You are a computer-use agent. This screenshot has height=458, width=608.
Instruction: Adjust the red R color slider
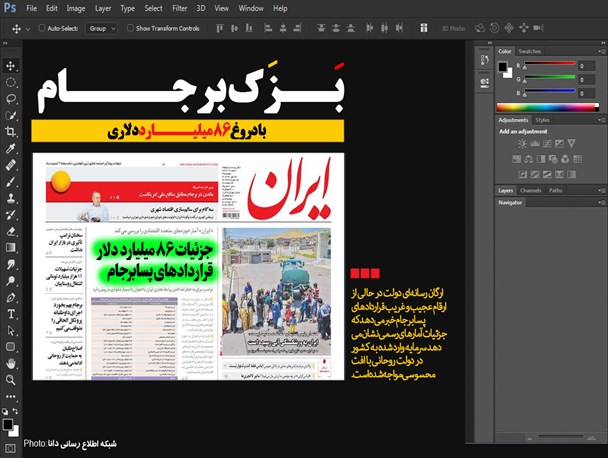coord(549,64)
